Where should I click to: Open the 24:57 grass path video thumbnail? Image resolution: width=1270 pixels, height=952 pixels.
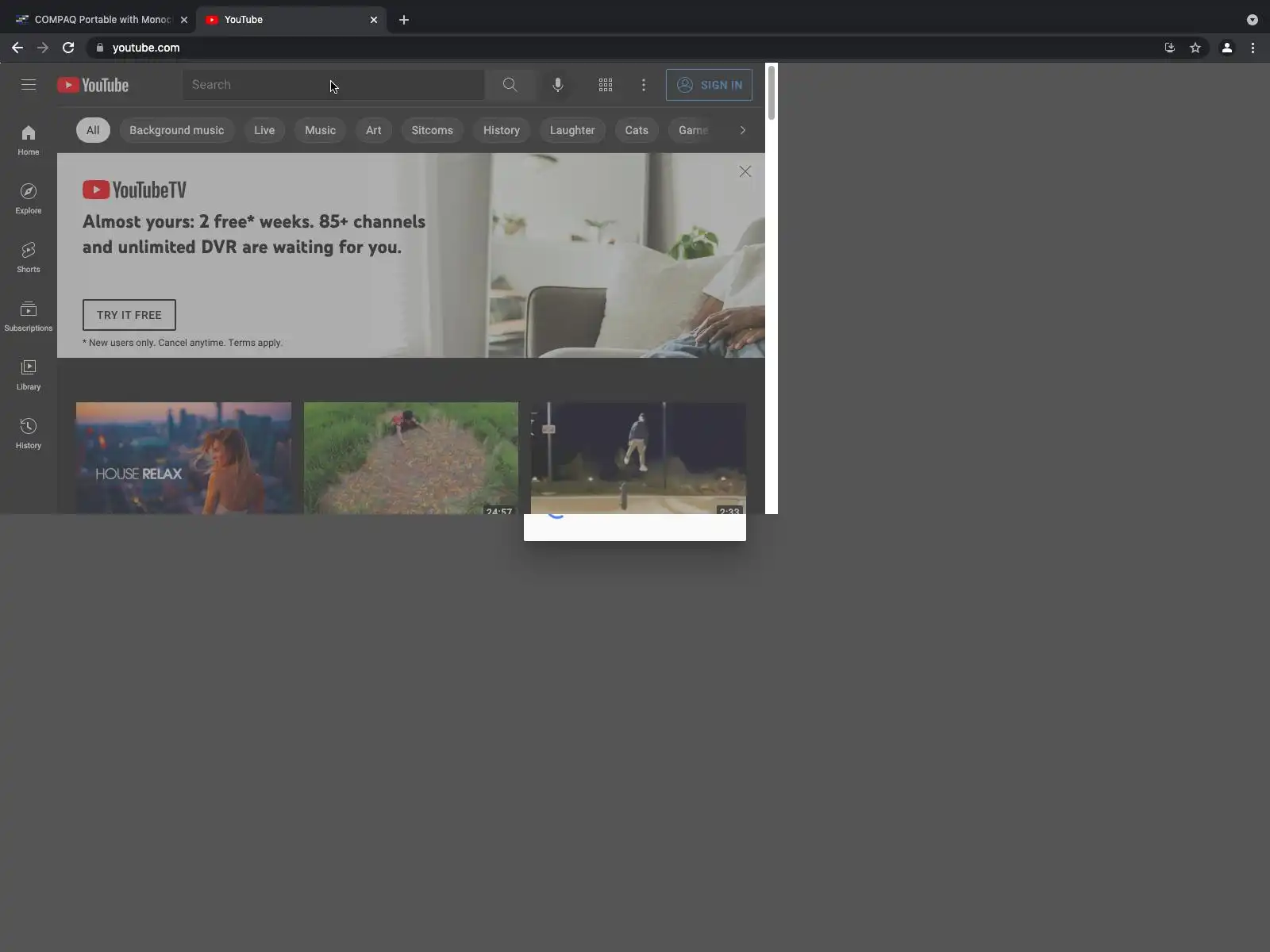[x=411, y=458]
